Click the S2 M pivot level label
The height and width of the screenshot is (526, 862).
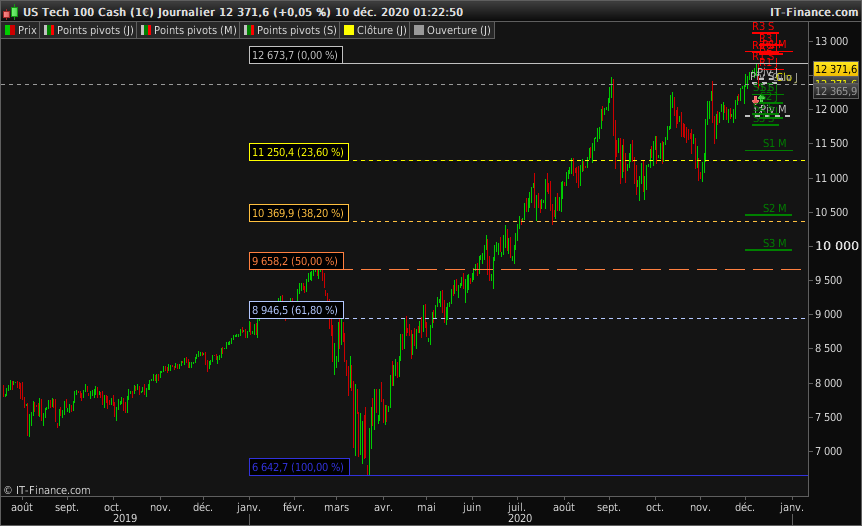[774, 208]
